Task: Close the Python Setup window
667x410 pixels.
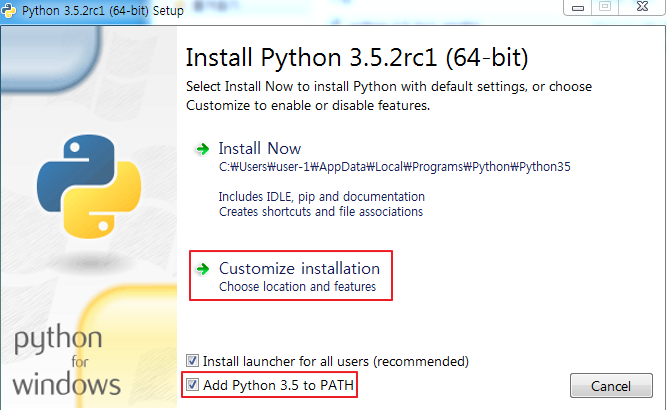Action: (642, 7)
